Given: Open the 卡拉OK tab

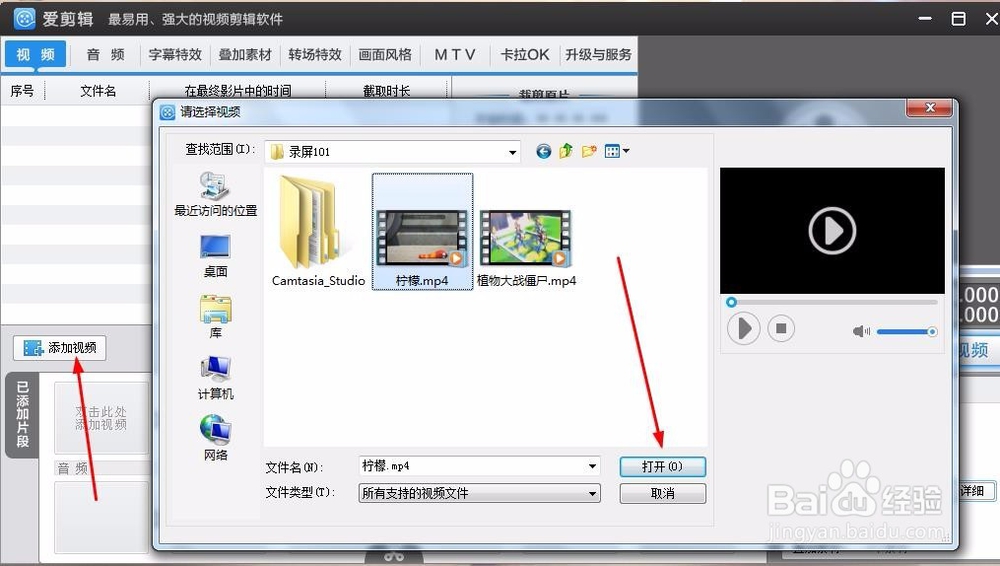Looking at the screenshot, I should [525, 55].
